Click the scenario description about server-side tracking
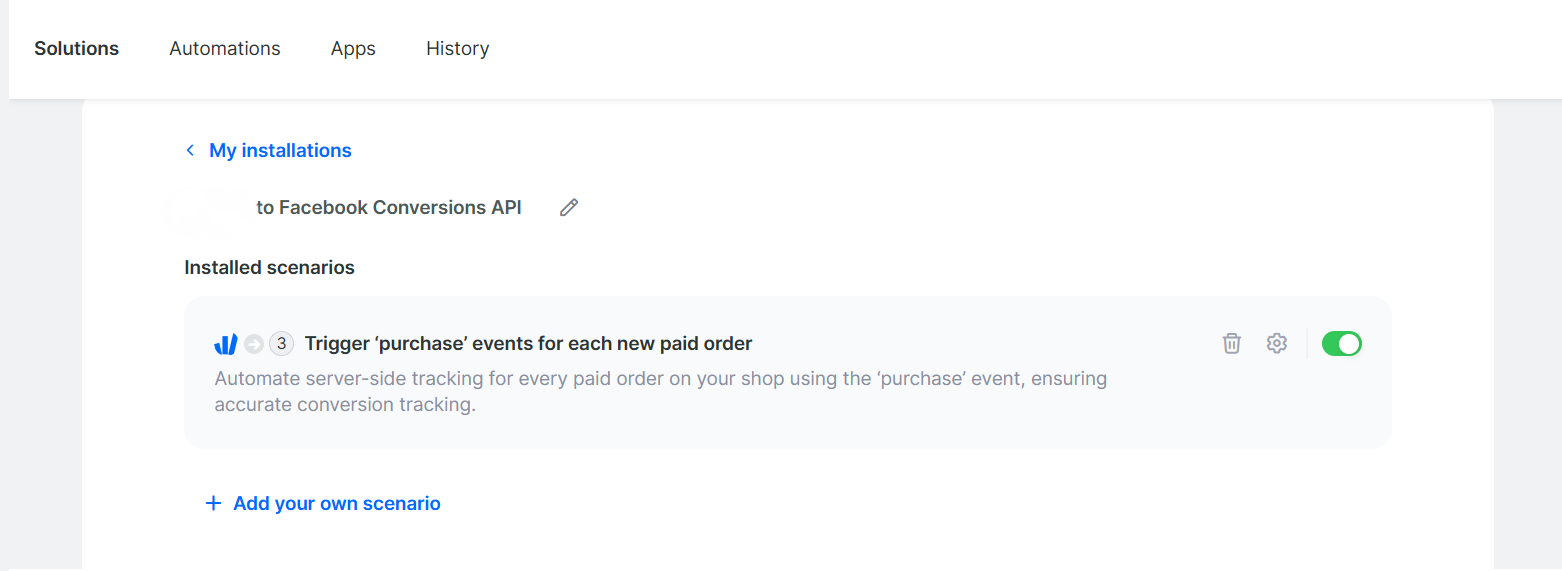The height and width of the screenshot is (571, 1562). 661,392
